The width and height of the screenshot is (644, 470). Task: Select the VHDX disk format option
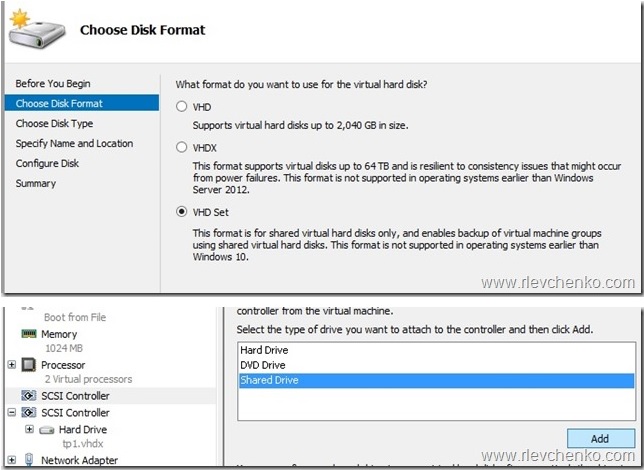click(x=182, y=147)
